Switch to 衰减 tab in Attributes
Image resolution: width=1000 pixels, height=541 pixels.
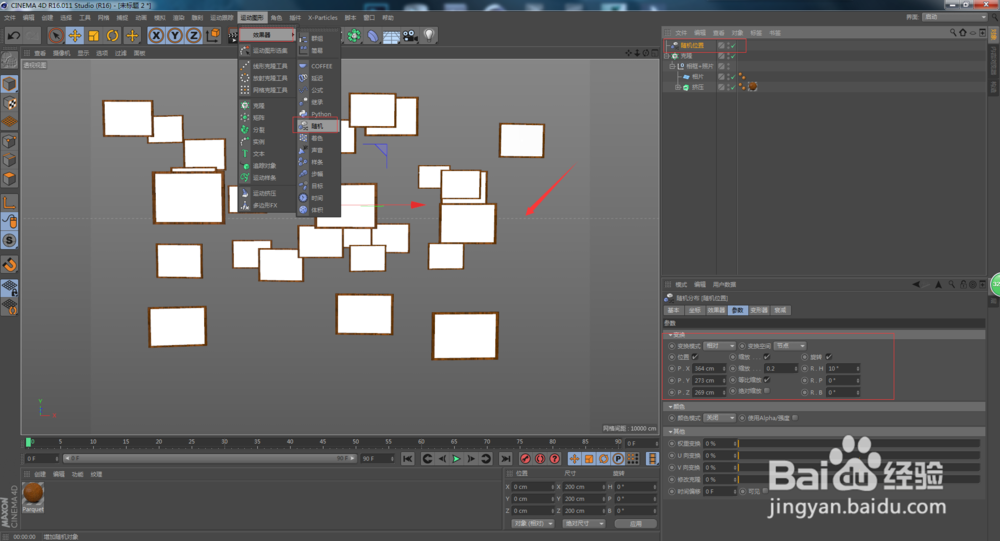(781, 310)
